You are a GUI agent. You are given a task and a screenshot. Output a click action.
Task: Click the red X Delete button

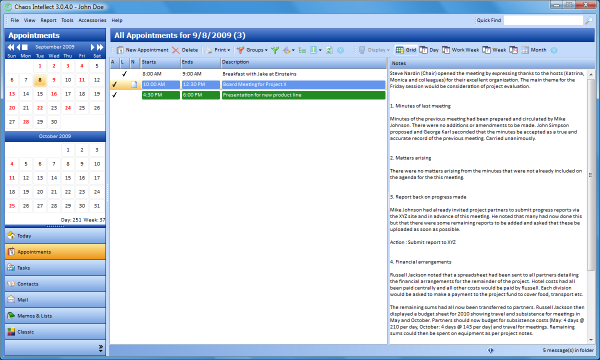[x=185, y=50]
